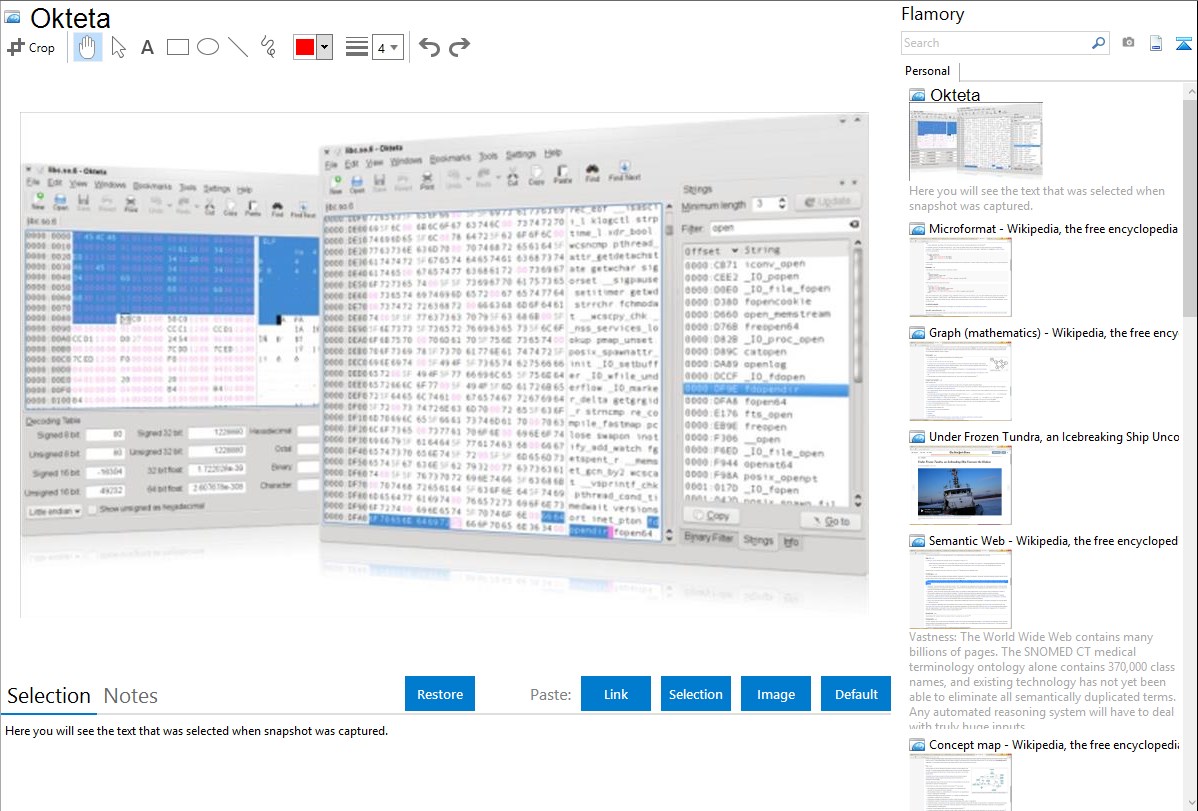Paste as Image
The height and width of the screenshot is (811, 1198).
(x=775, y=694)
